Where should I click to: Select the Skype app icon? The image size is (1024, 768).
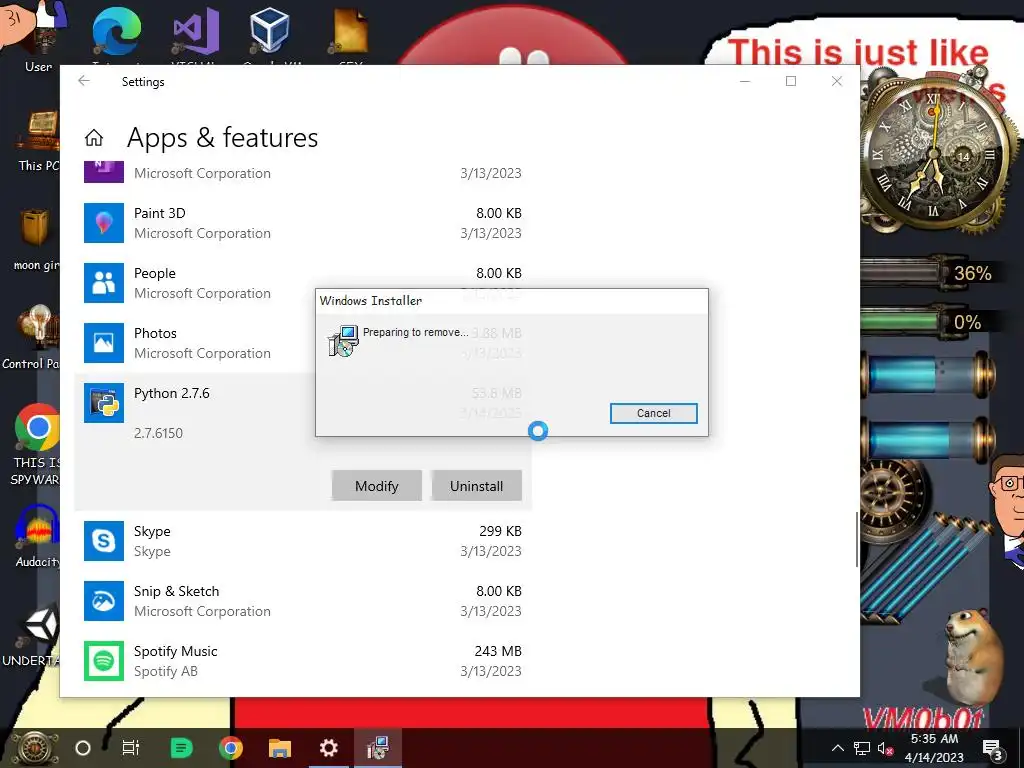[104, 541]
